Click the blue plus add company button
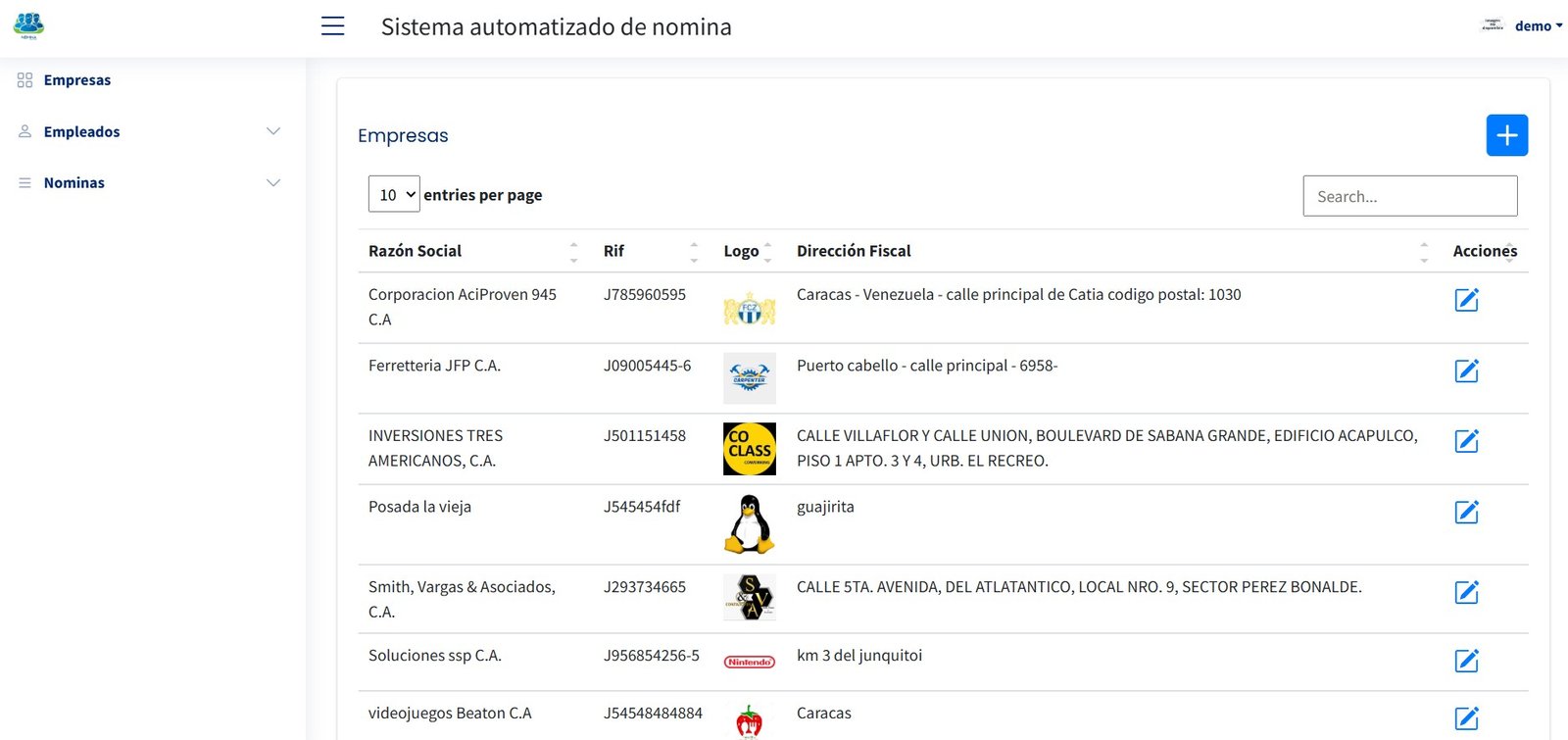 point(1506,135)
